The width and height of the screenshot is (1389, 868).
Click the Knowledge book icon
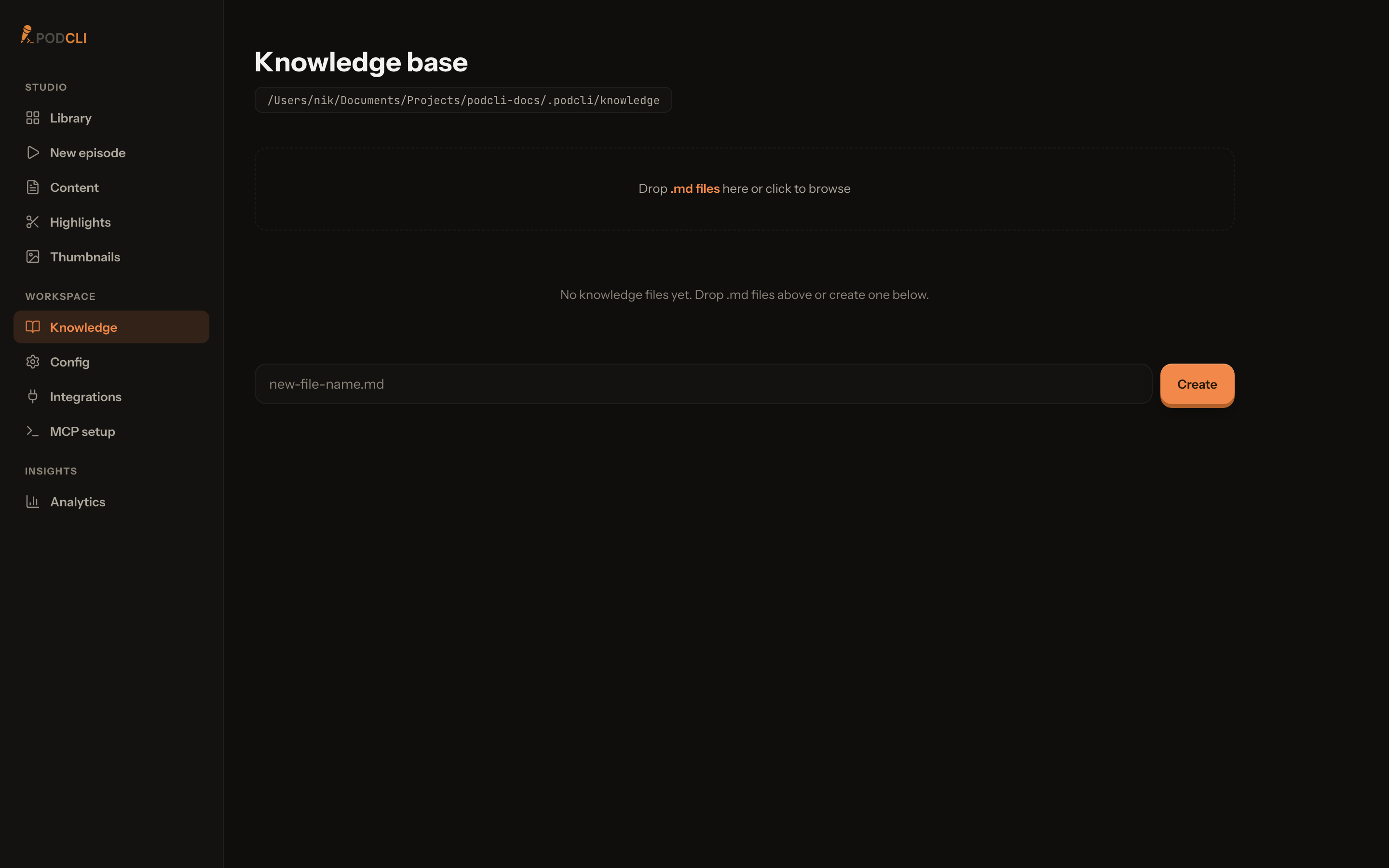coord(33,326)
